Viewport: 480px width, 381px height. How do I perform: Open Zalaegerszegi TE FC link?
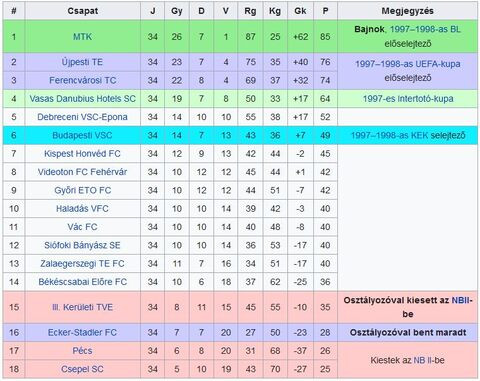(82, 264)
